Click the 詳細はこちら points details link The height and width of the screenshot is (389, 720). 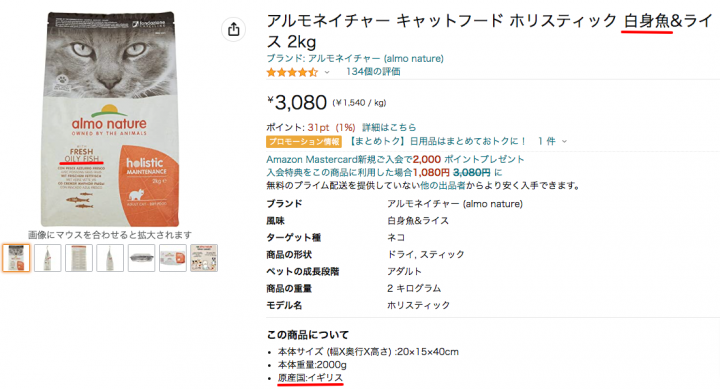click(389, 127)
